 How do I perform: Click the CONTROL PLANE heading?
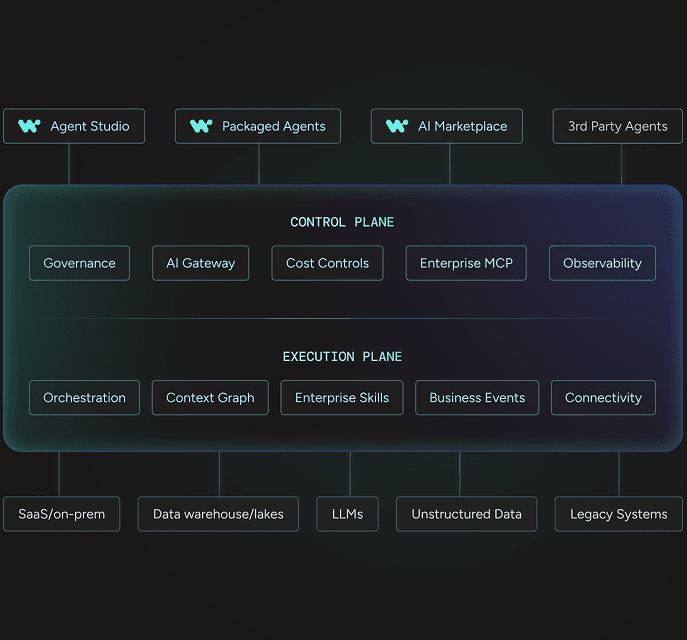342,222
